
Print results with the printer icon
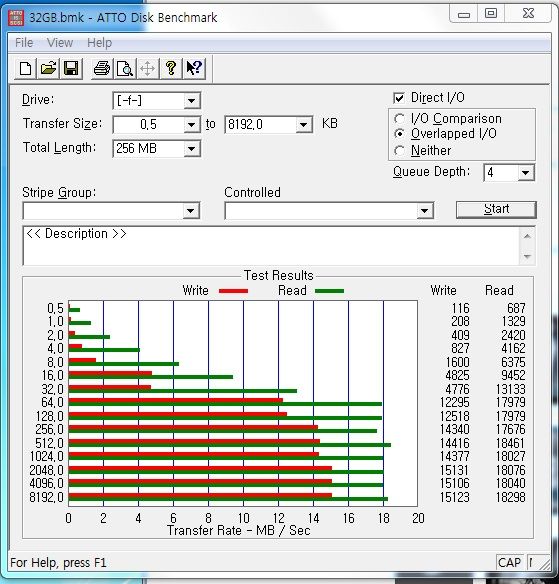pyautogui.click(x=102, y=69)
